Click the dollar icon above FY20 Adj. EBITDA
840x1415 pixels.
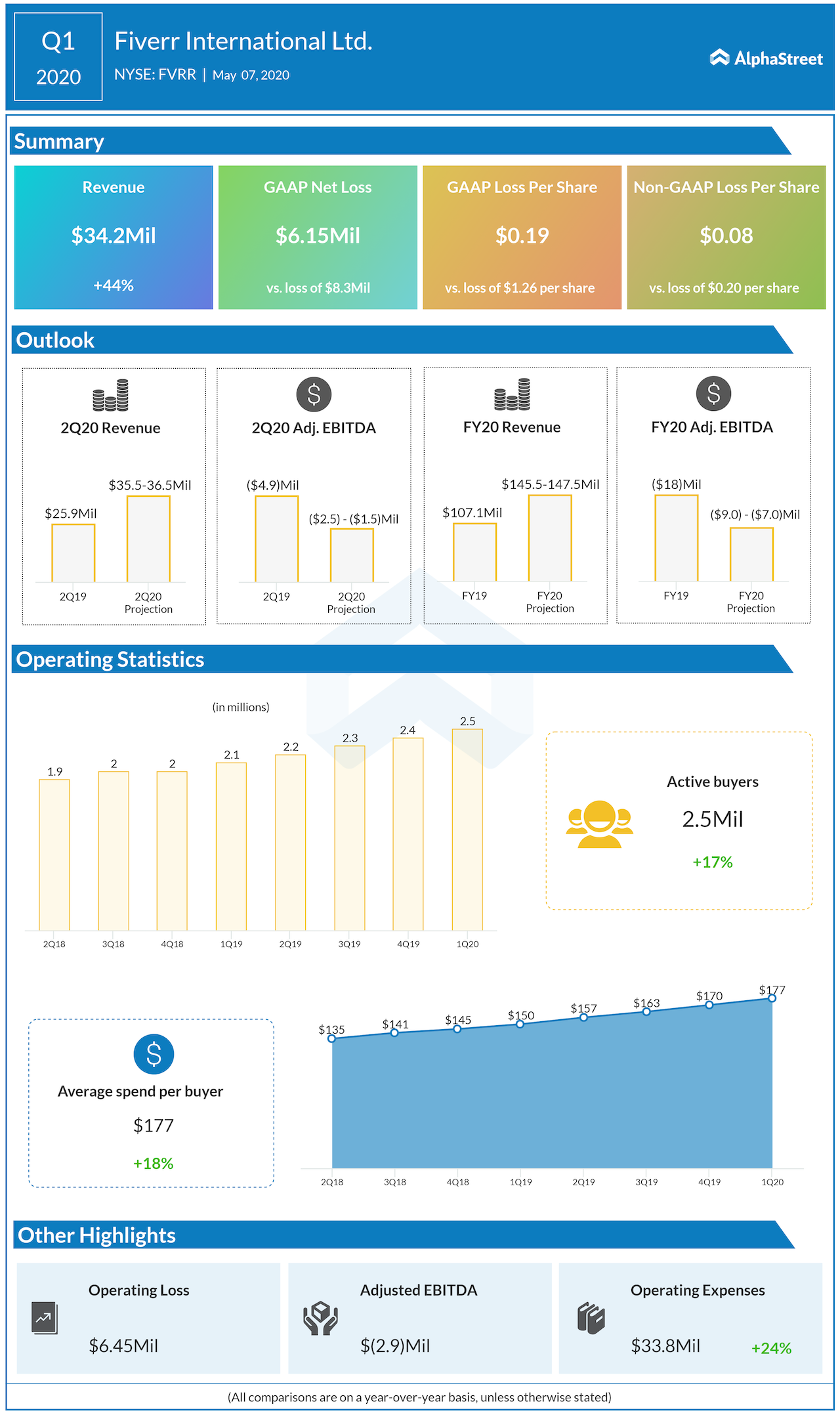(x=713, y=394)
